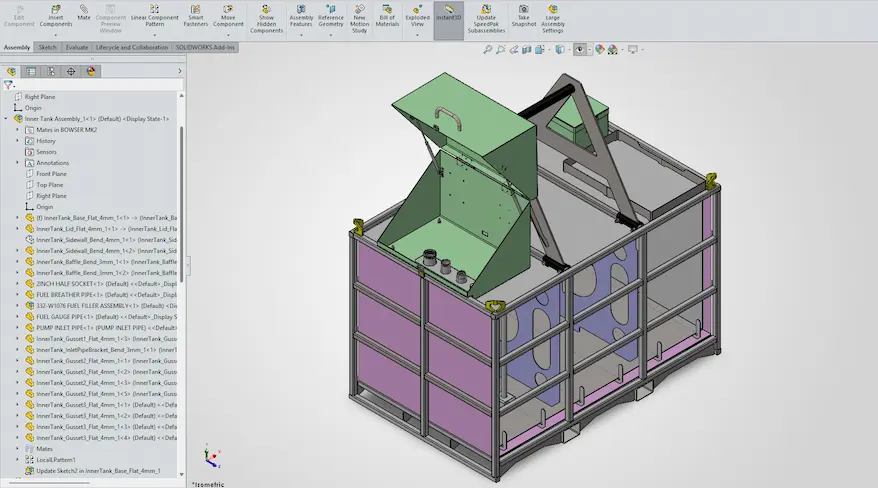Click Apply Scene icon
This screenshot has width=878, height=488.
[x=613, y=50]
